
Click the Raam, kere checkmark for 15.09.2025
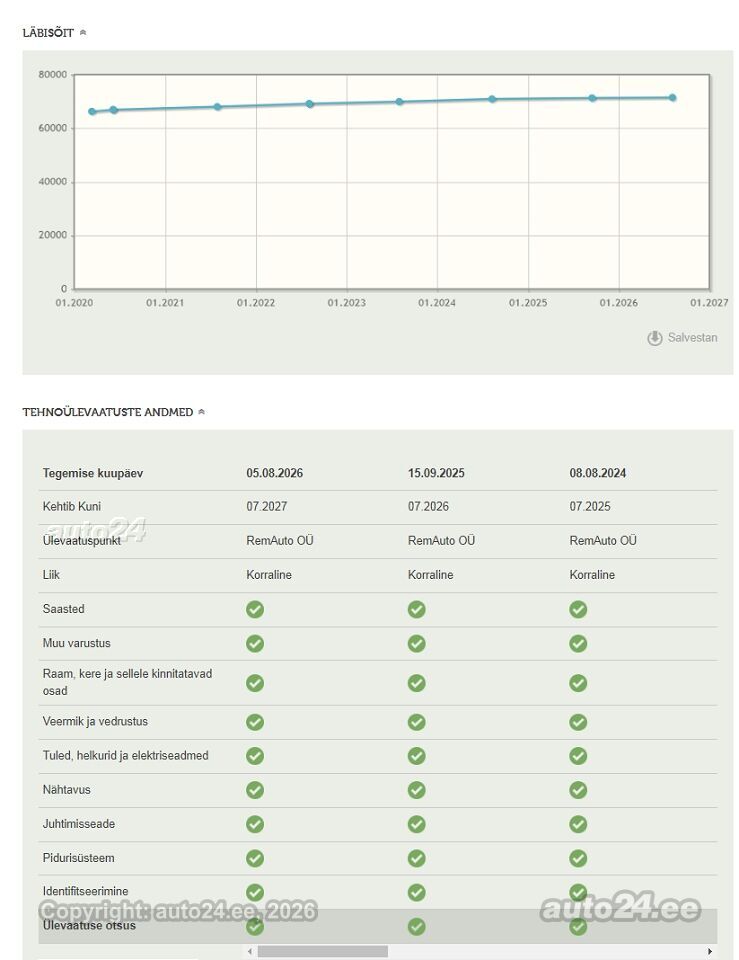(x=416, y=683)
